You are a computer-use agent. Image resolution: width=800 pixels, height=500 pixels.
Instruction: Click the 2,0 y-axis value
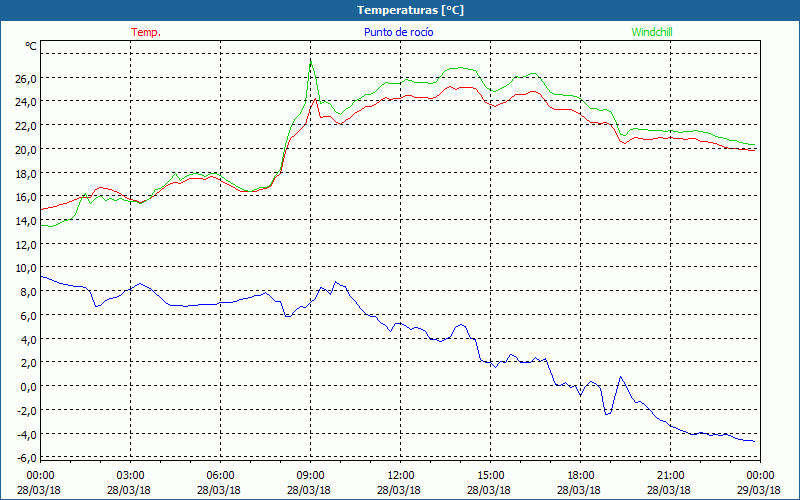coord(28,363)
